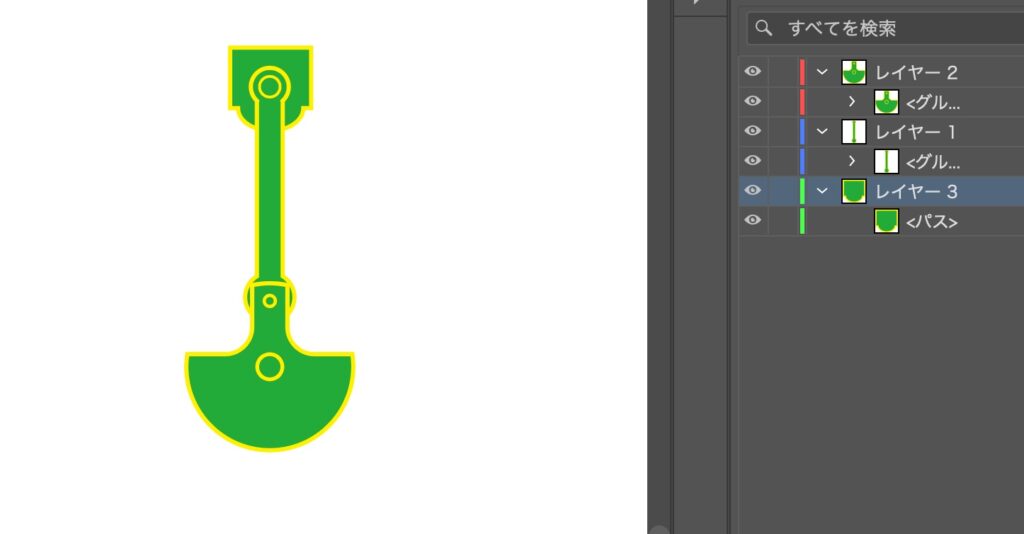Viewport: 1024px width, 534px height.
Task: Collapse the レイヤー 1 layer tree
Action: pos(823,131)
